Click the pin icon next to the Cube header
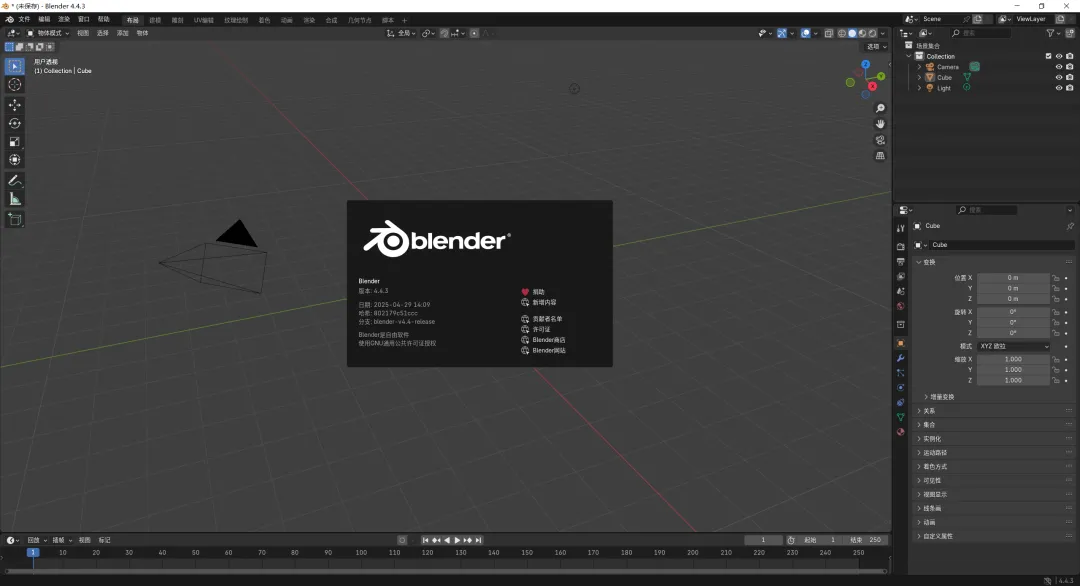 coord(1070,226)
